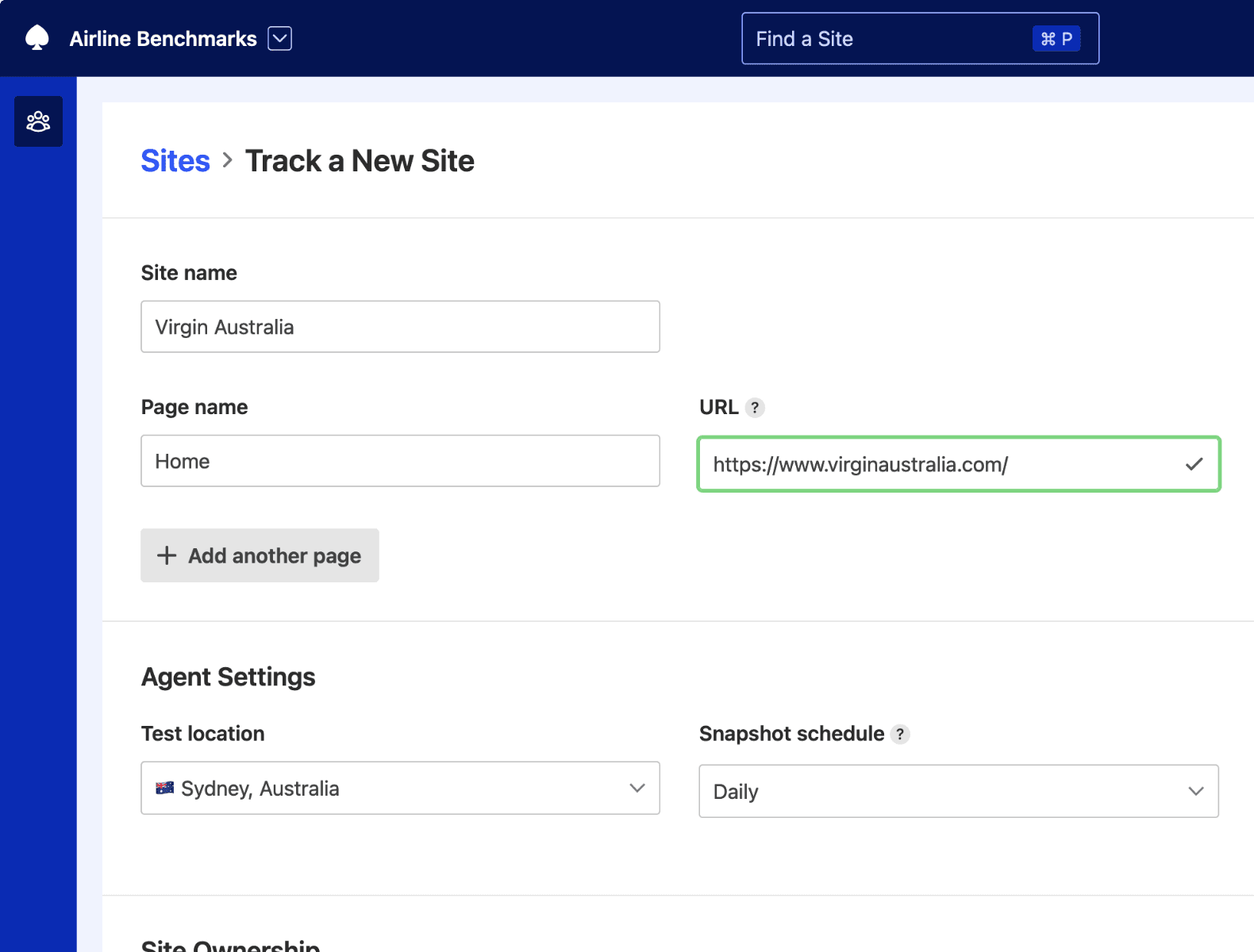This screenshot has height=952, width=1254.
Task: Open the Test location dropdown
Action: 400,788
